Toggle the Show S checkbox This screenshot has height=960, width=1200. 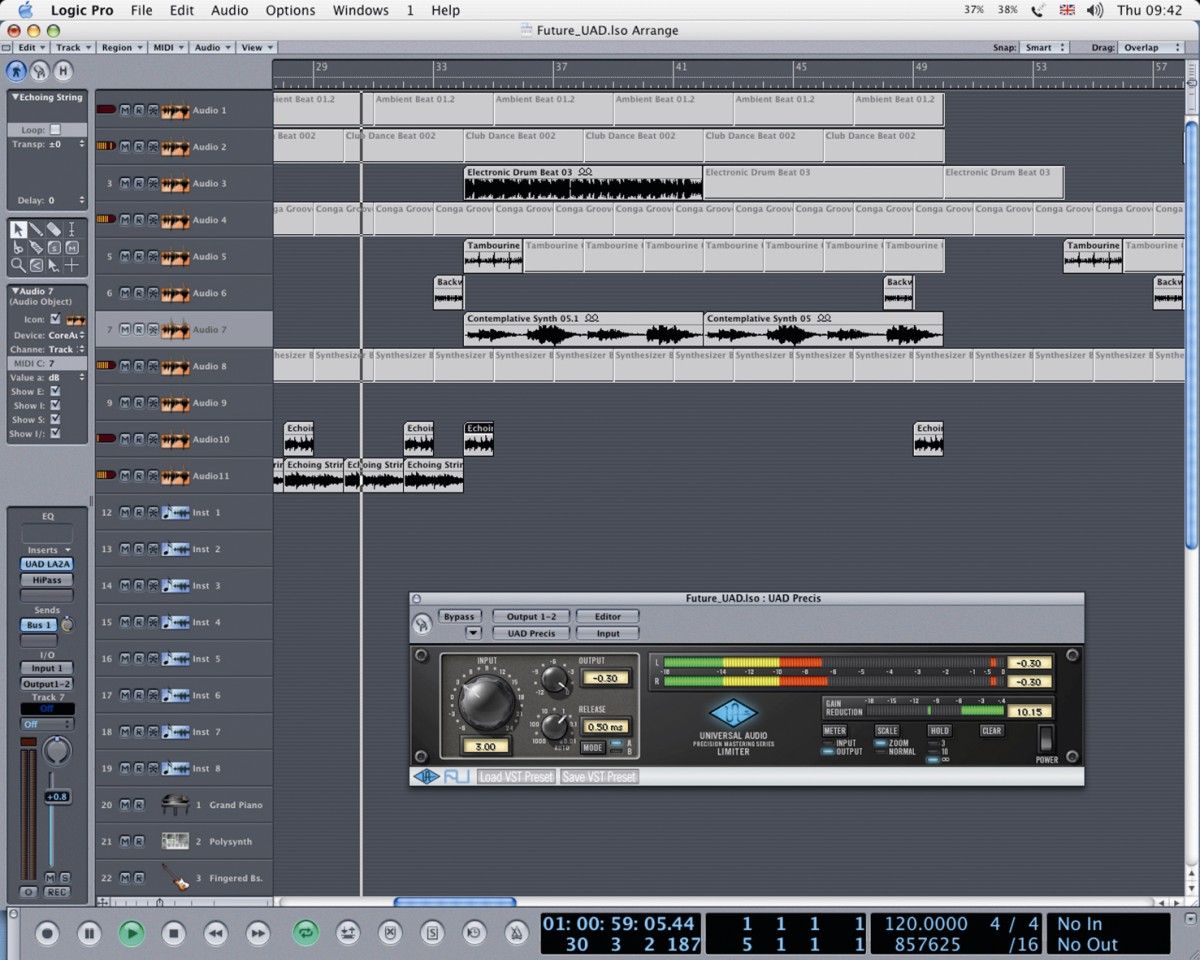[55, 420]
